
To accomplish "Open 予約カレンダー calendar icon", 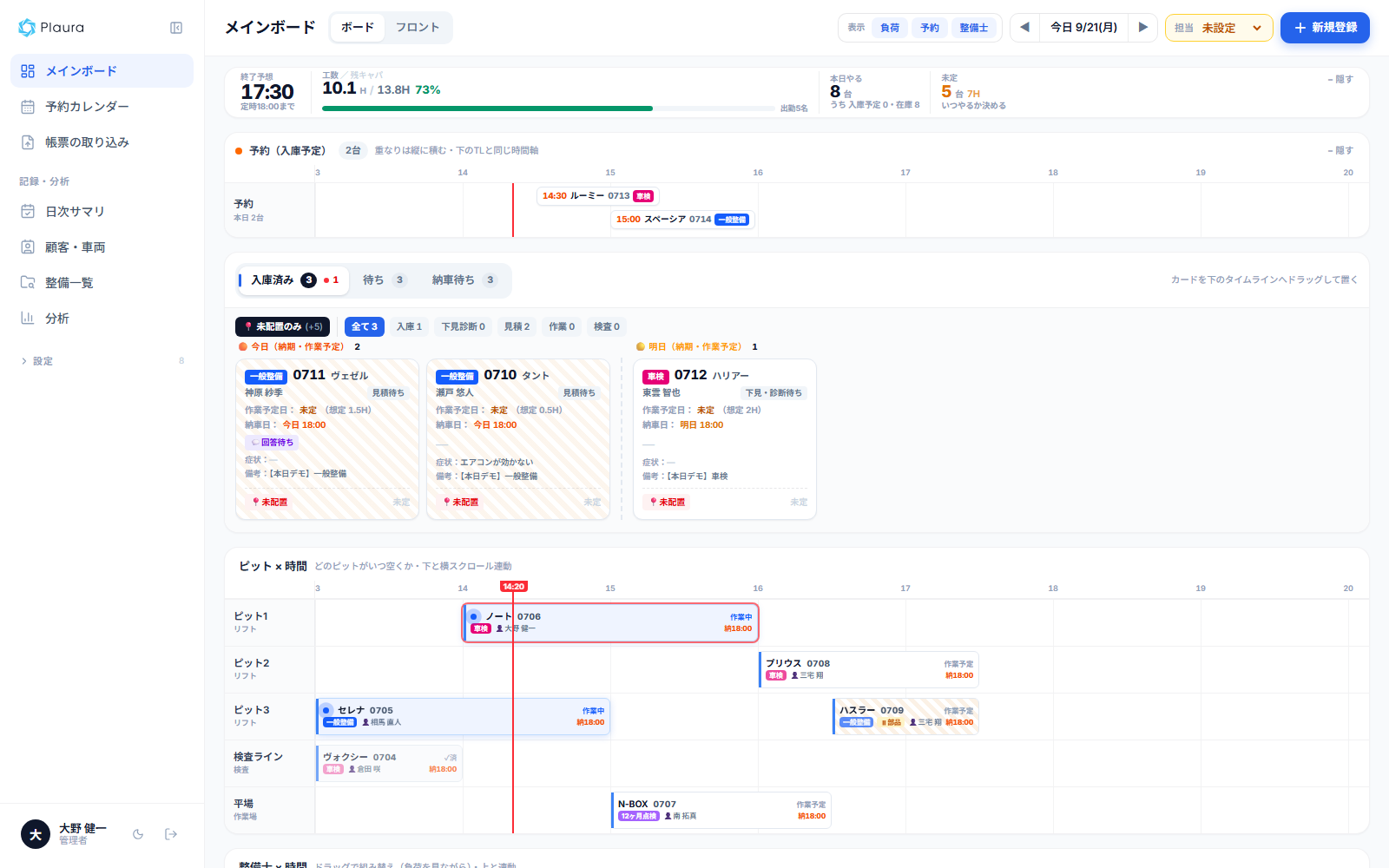I will 28,107.
